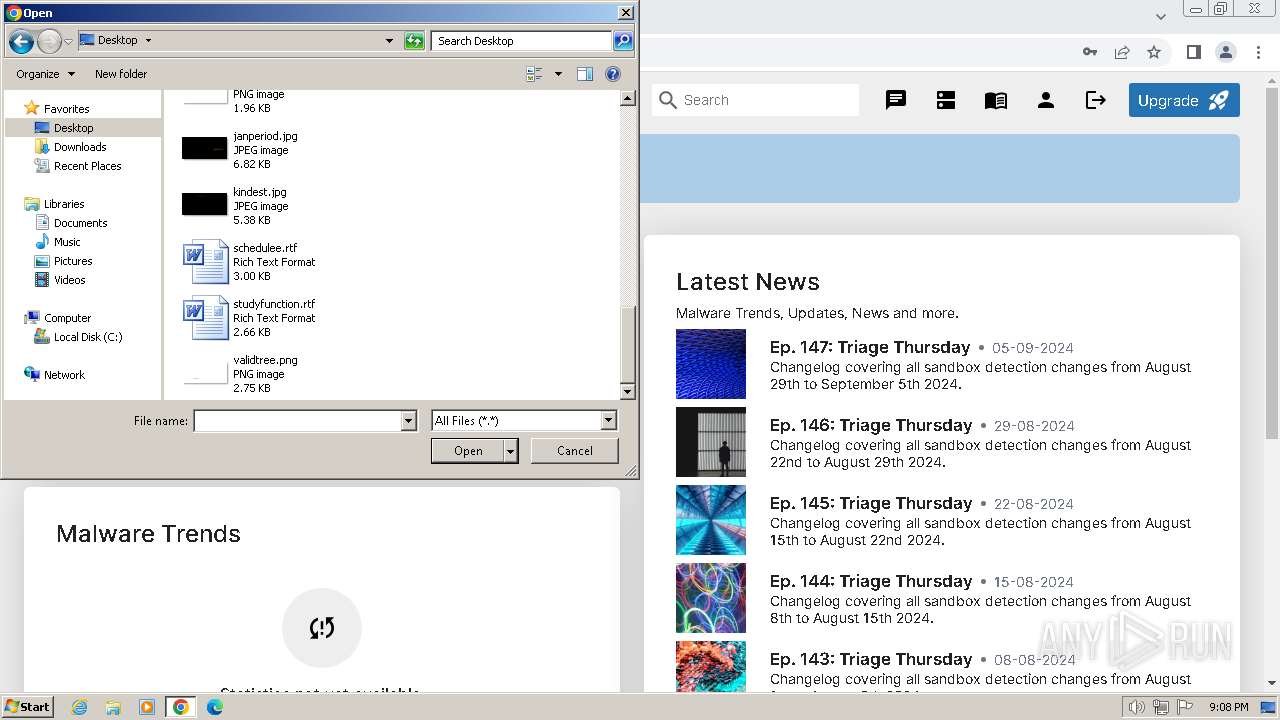Screen dimensions: 1280x720
Task: Open Chrome three-dot menu
Action: pos(1257,52)
